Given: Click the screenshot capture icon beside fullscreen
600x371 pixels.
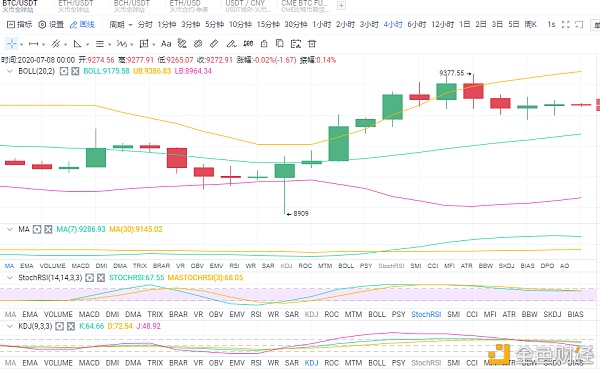Looking at the screenshot, I should 579,24.
